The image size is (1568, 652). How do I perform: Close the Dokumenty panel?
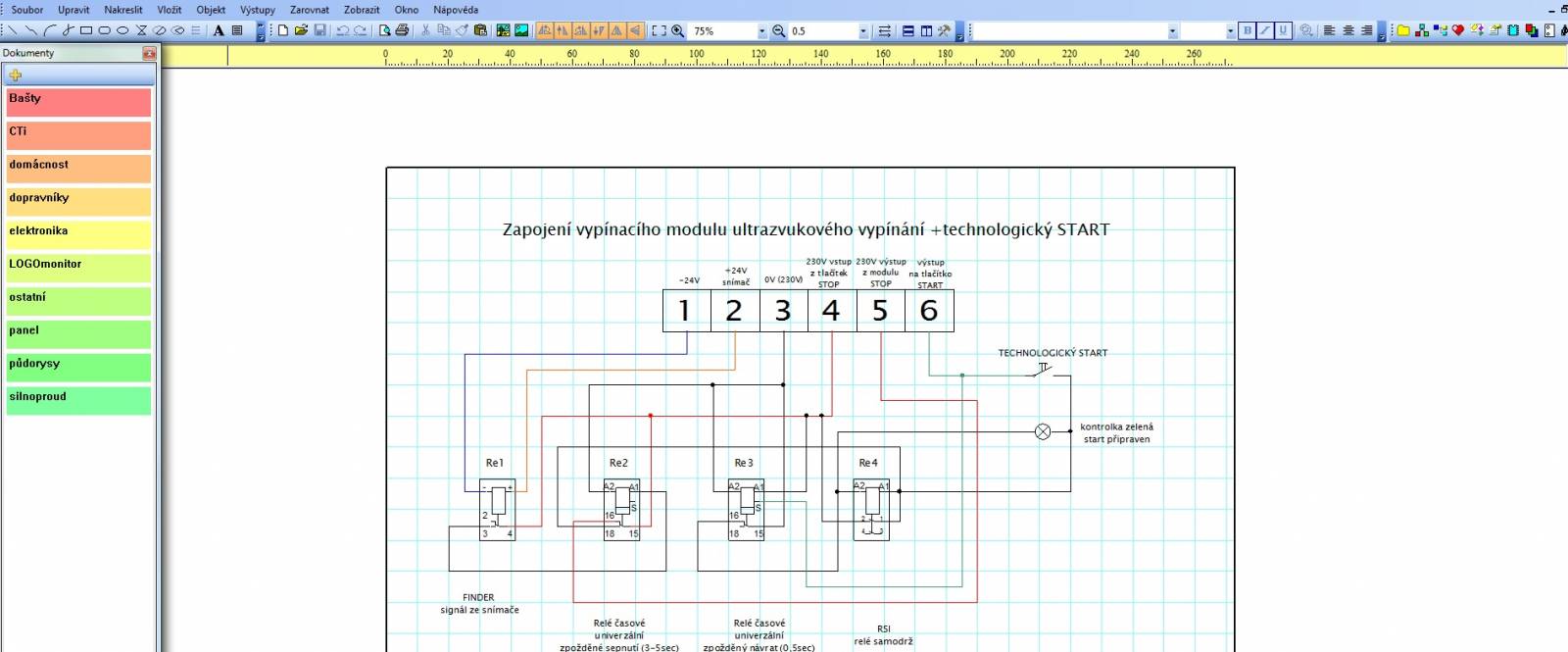[149, 53]
